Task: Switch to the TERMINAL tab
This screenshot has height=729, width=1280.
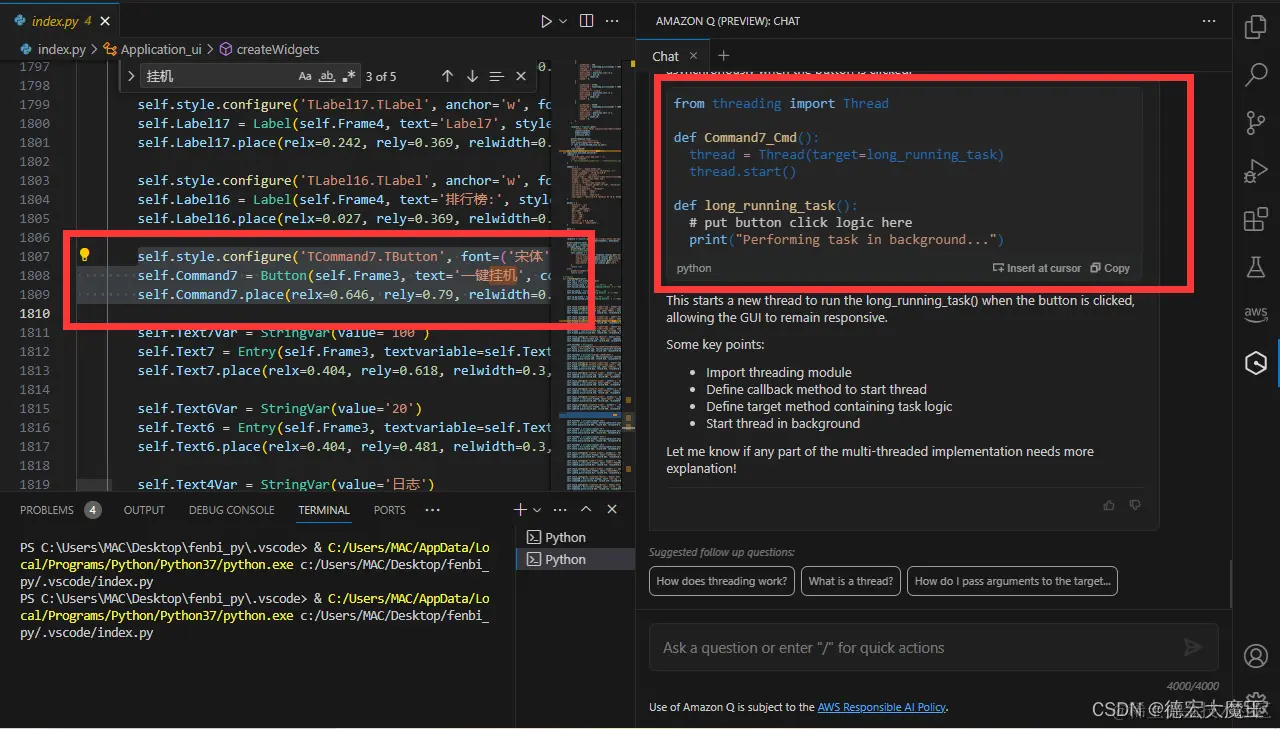Action: pos(324,510)
